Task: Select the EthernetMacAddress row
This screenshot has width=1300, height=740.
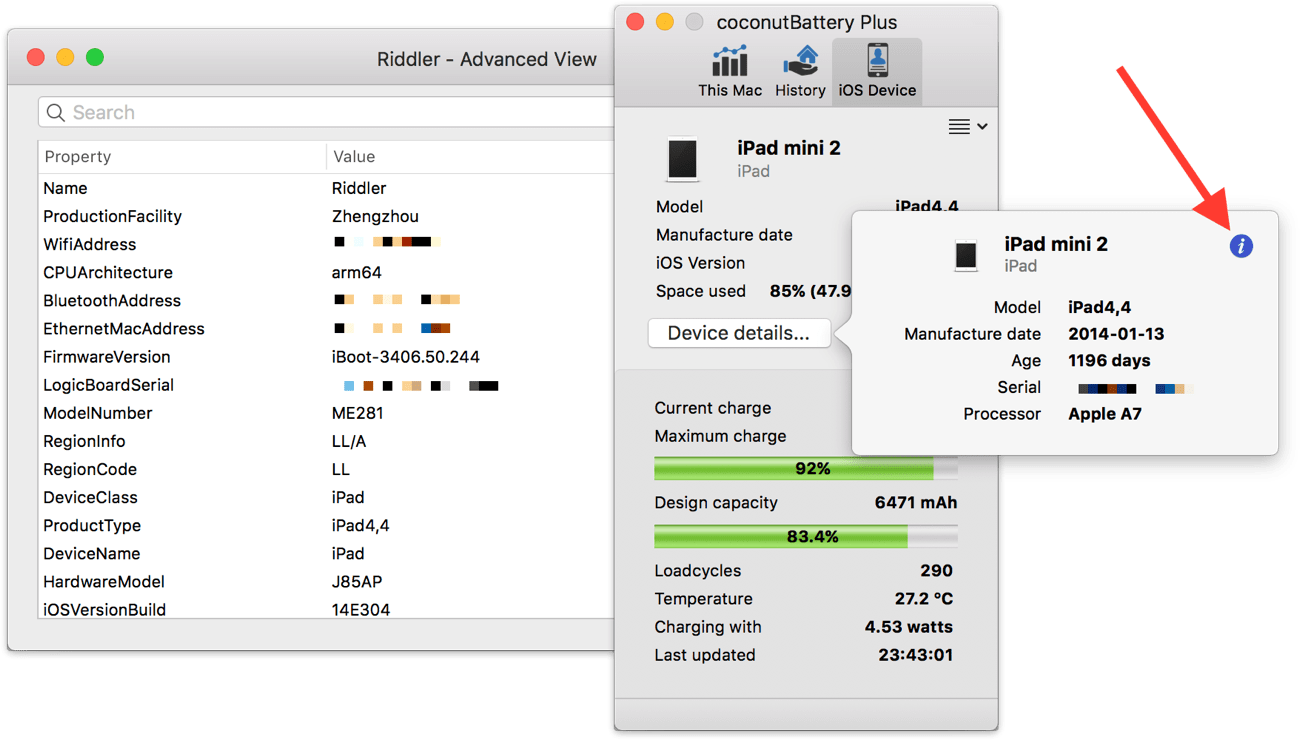Action: 327,328
